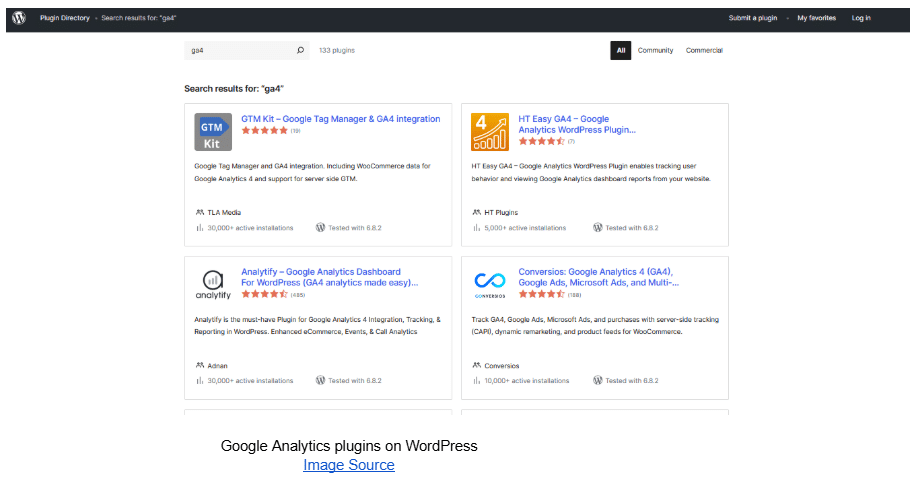Open Submit a plugin
The height and width of the screenshot is (477, 917).
point(753,18)
